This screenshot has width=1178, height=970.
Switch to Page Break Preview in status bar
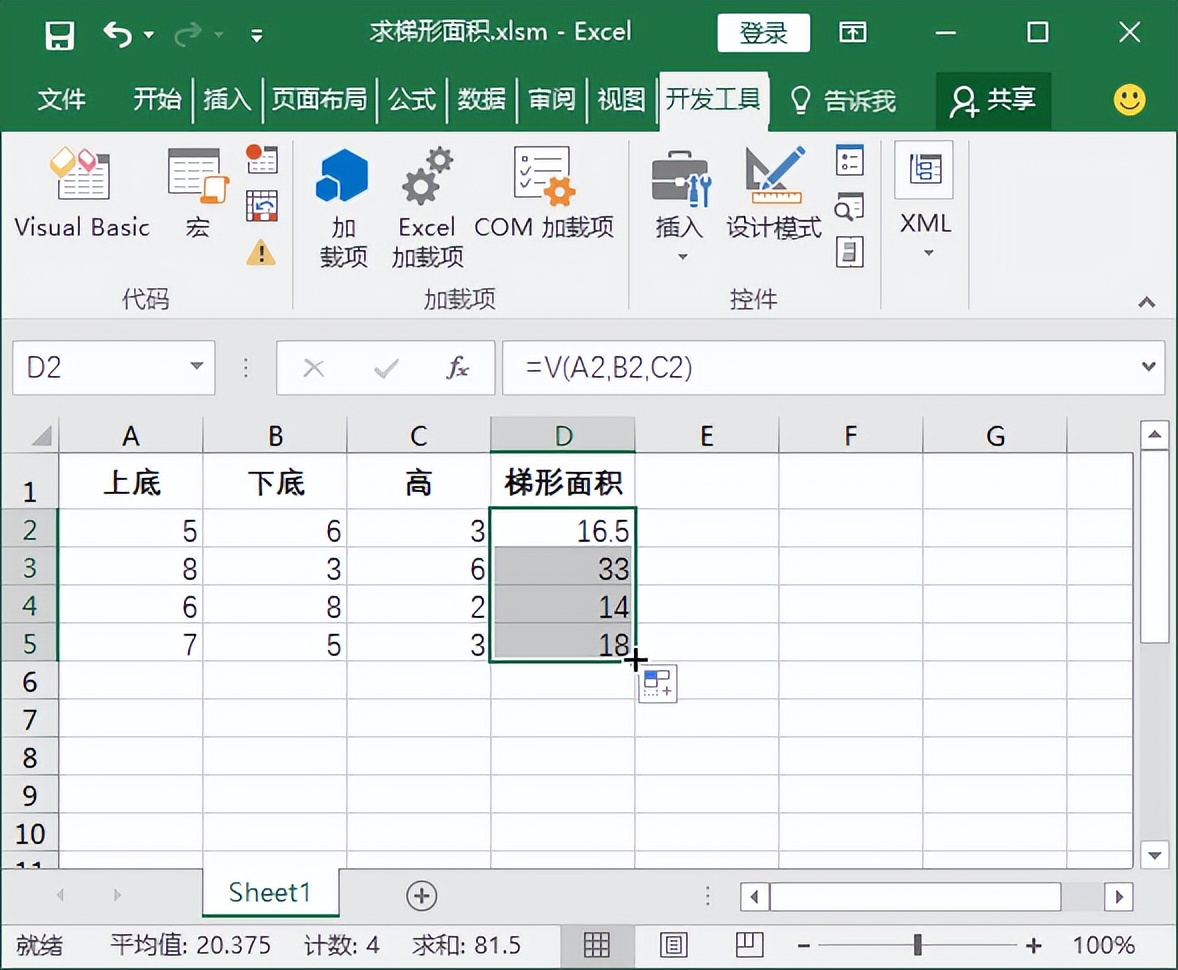click(749, 945)
